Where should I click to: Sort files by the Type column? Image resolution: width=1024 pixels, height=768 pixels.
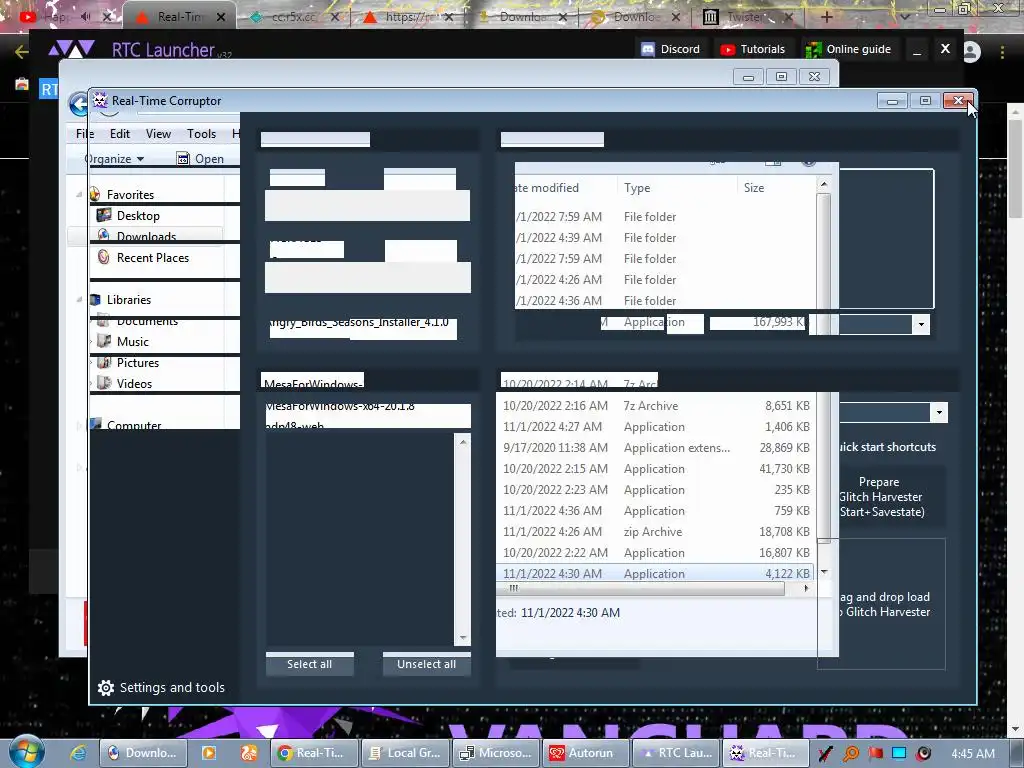(x=676, y=187)
